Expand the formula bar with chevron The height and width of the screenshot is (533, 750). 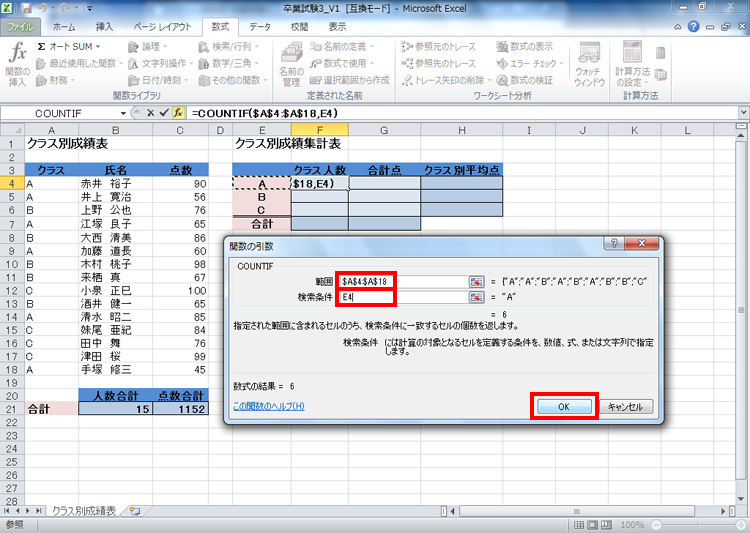click(744, 113)
